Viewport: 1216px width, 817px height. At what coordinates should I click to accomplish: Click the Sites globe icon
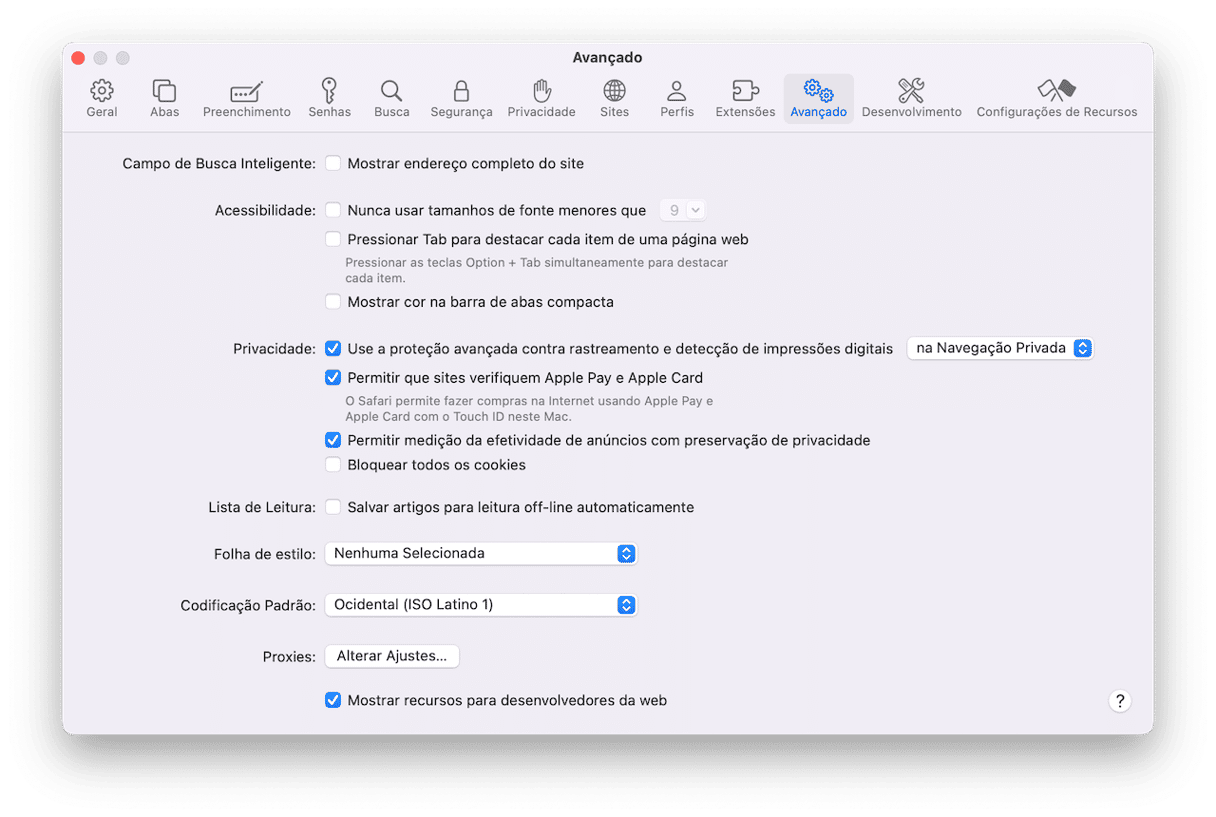click(614, 91)
